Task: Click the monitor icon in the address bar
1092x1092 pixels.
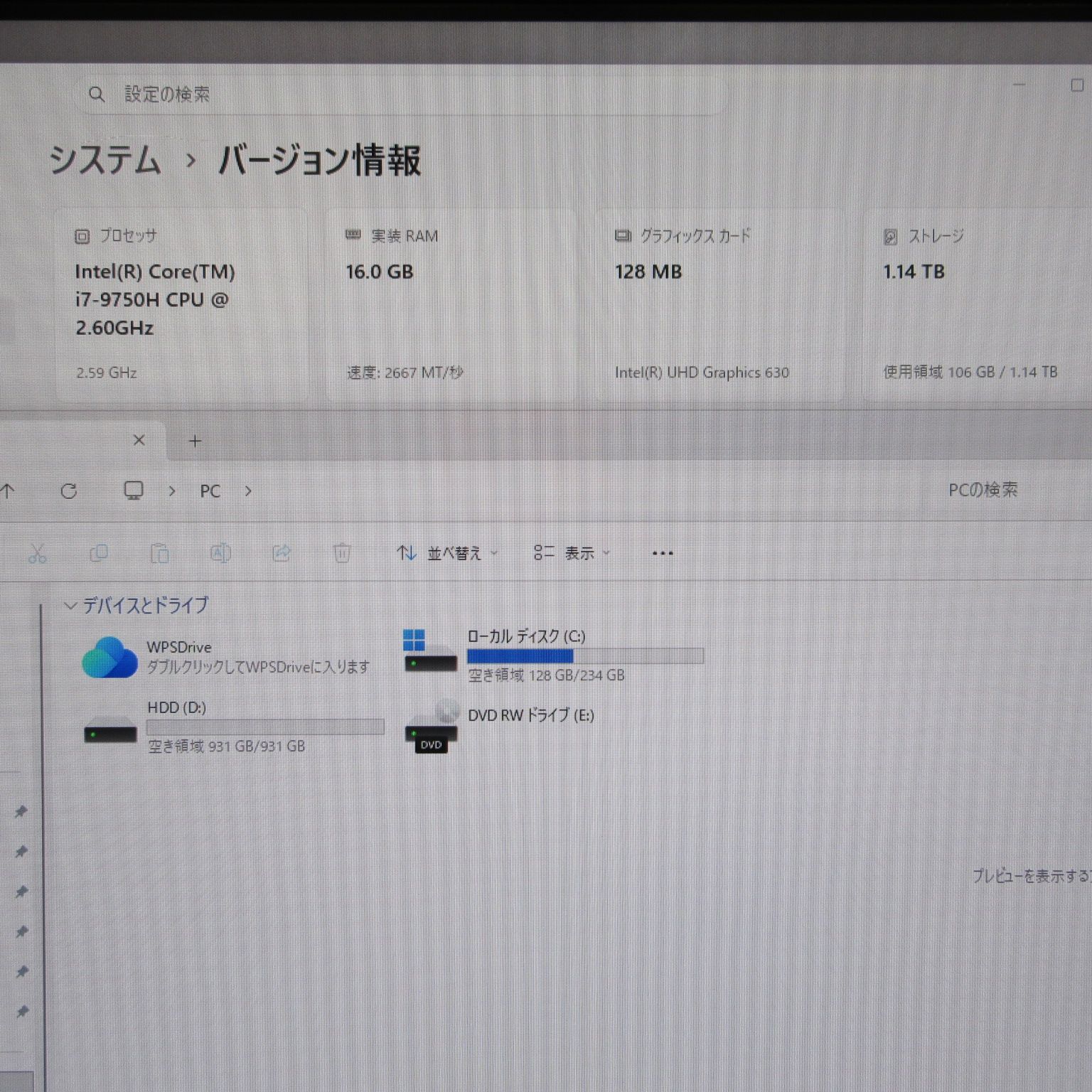Action: pyautogui.click(x=134, y=491)
